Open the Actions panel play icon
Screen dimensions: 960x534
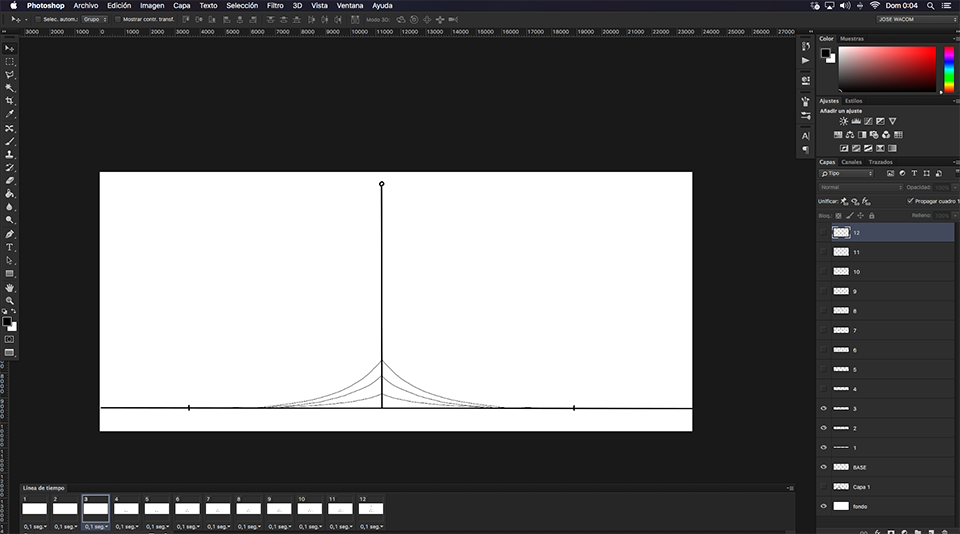tap(806, 61)
